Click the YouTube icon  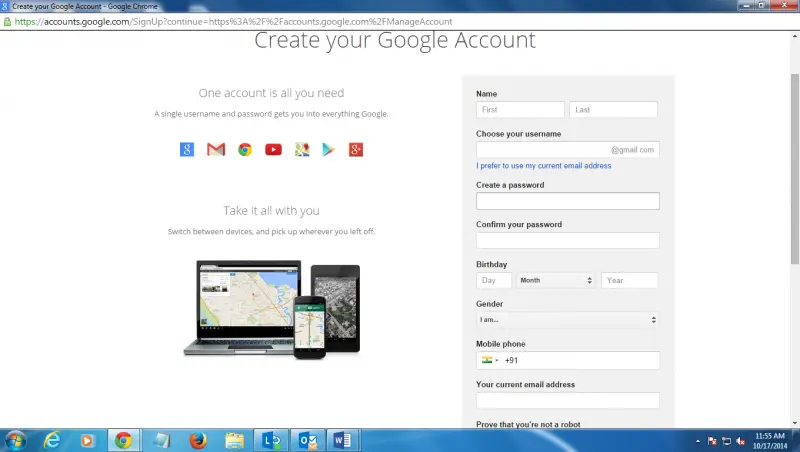(273, 149)
